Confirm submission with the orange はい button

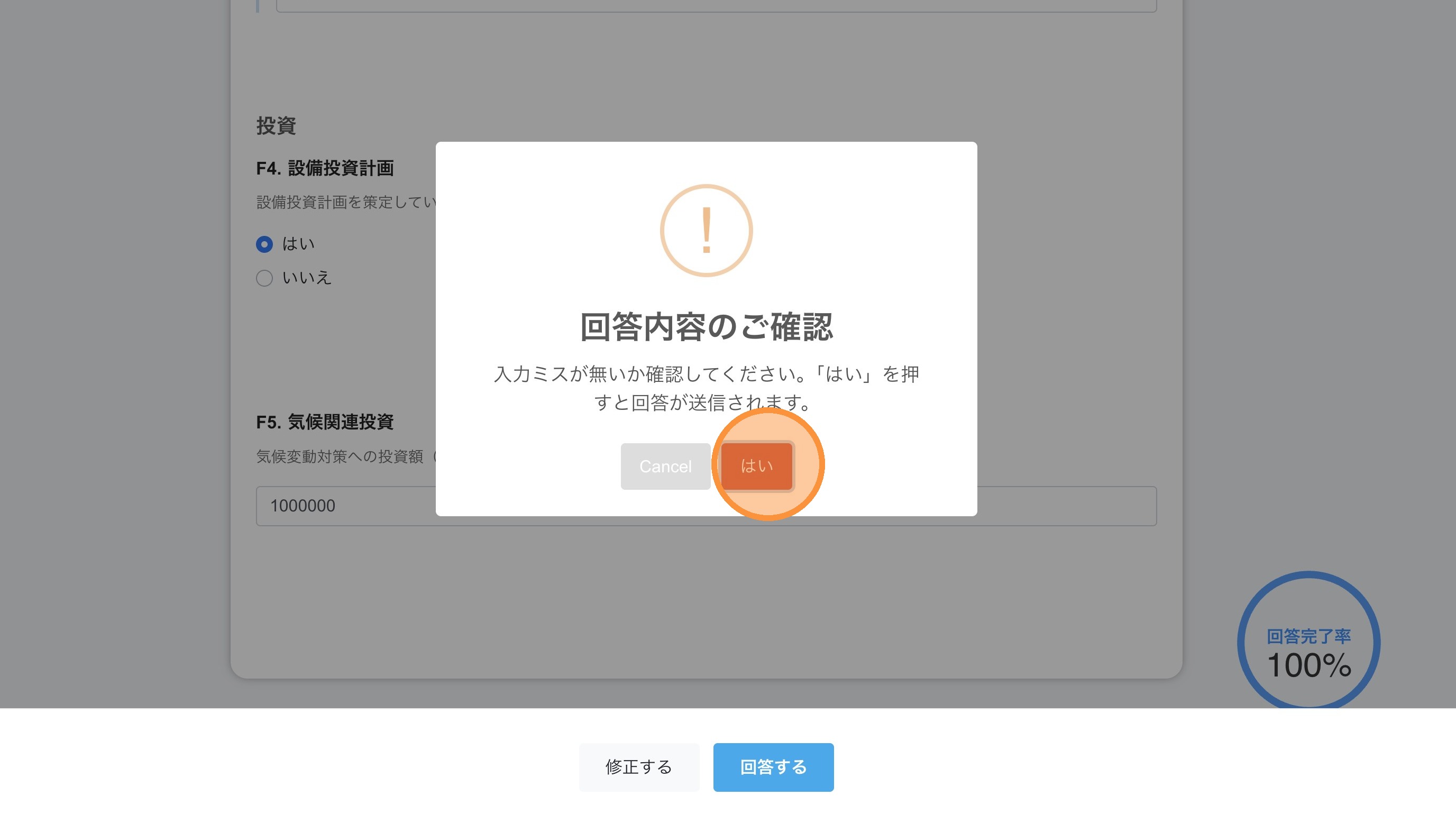click(x=756, y=466)
